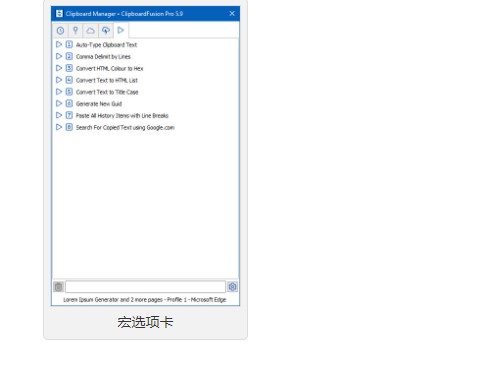Viewport: 487px width, 375px height.
Task: Select Convert Text to Title Case macro
Action: [107, 92]
